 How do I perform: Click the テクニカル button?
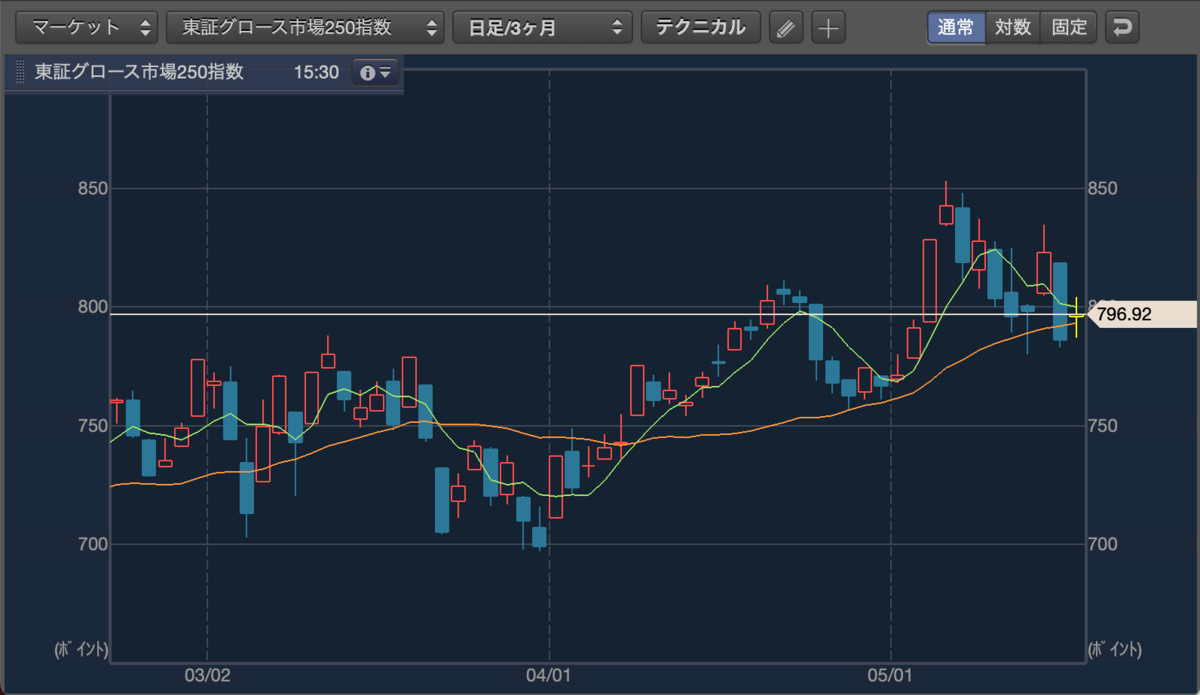(700, 27)
